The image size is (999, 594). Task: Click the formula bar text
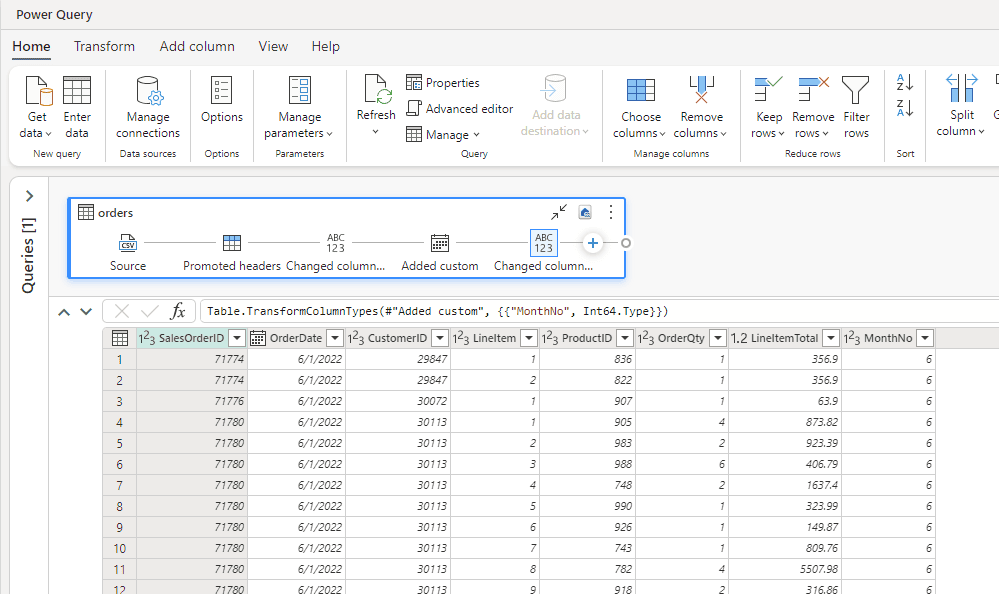438,311
